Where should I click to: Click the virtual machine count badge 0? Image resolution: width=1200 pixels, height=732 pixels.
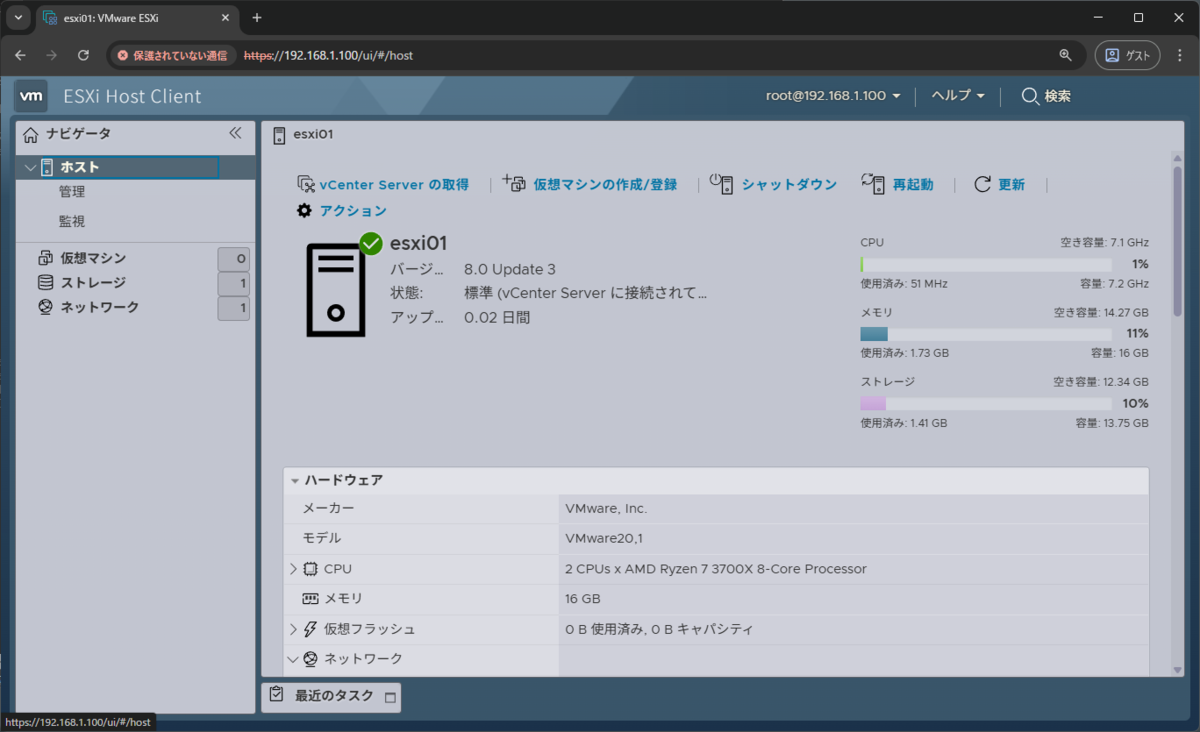(x=234, y=259)
